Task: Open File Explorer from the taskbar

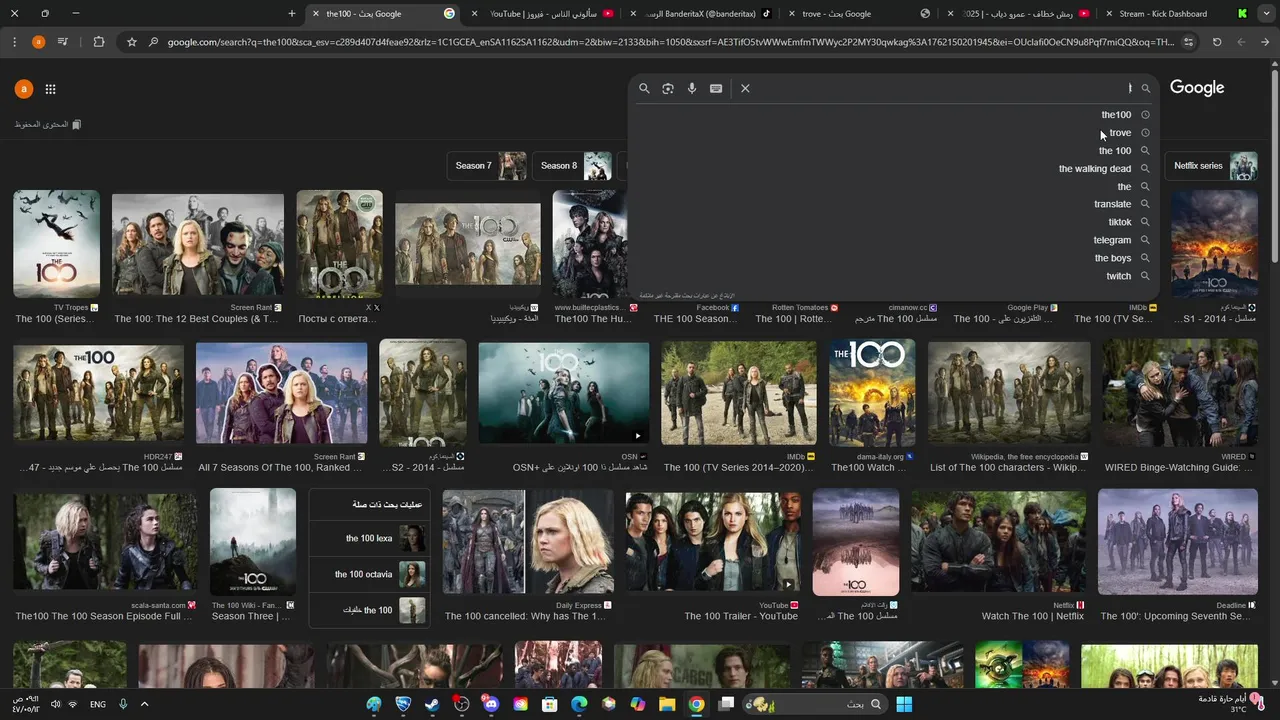Action: (x=667, y=704)
